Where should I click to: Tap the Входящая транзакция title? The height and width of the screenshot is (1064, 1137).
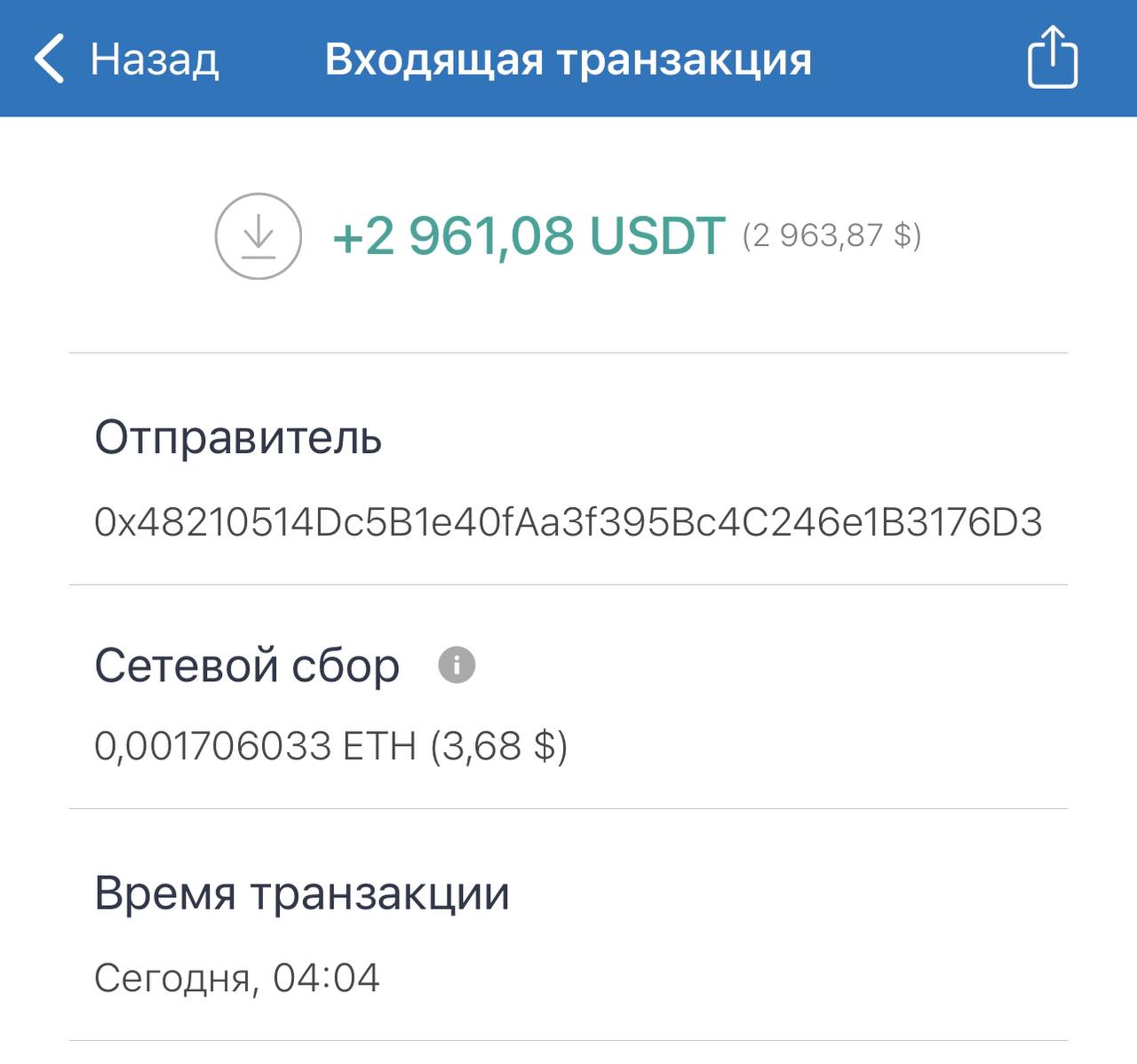pyautogui.click(x=568, y=60)
